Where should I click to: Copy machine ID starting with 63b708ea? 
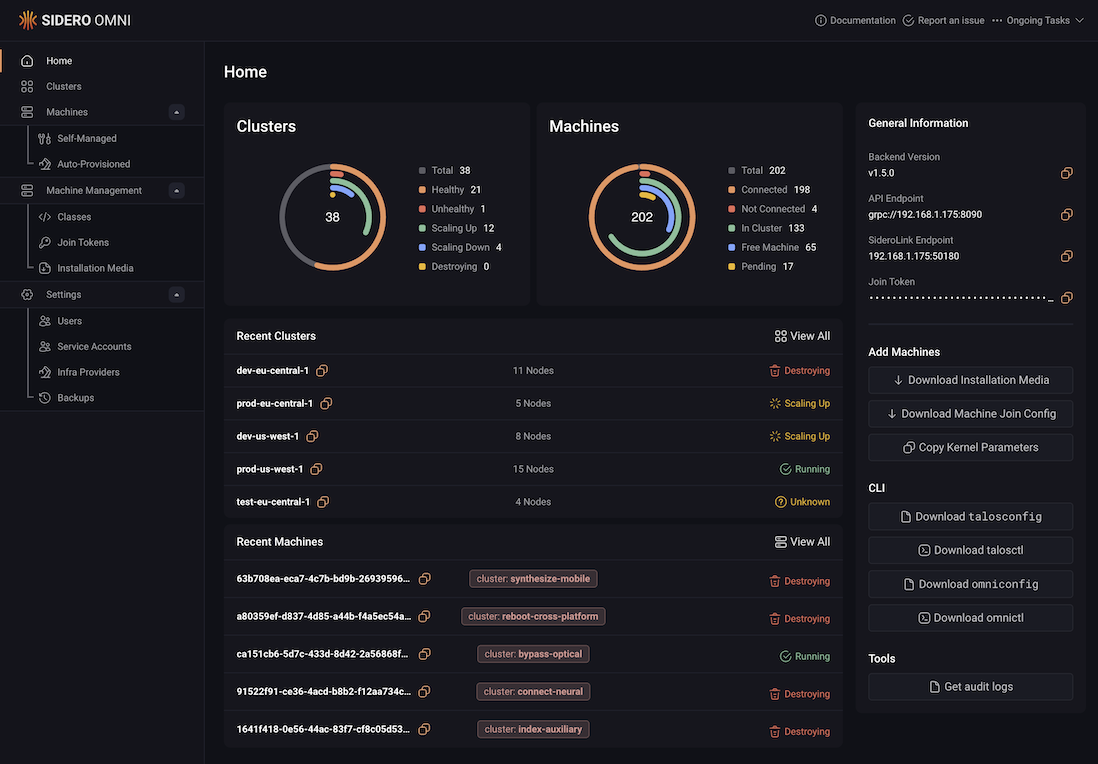click(x=424, y=579)
